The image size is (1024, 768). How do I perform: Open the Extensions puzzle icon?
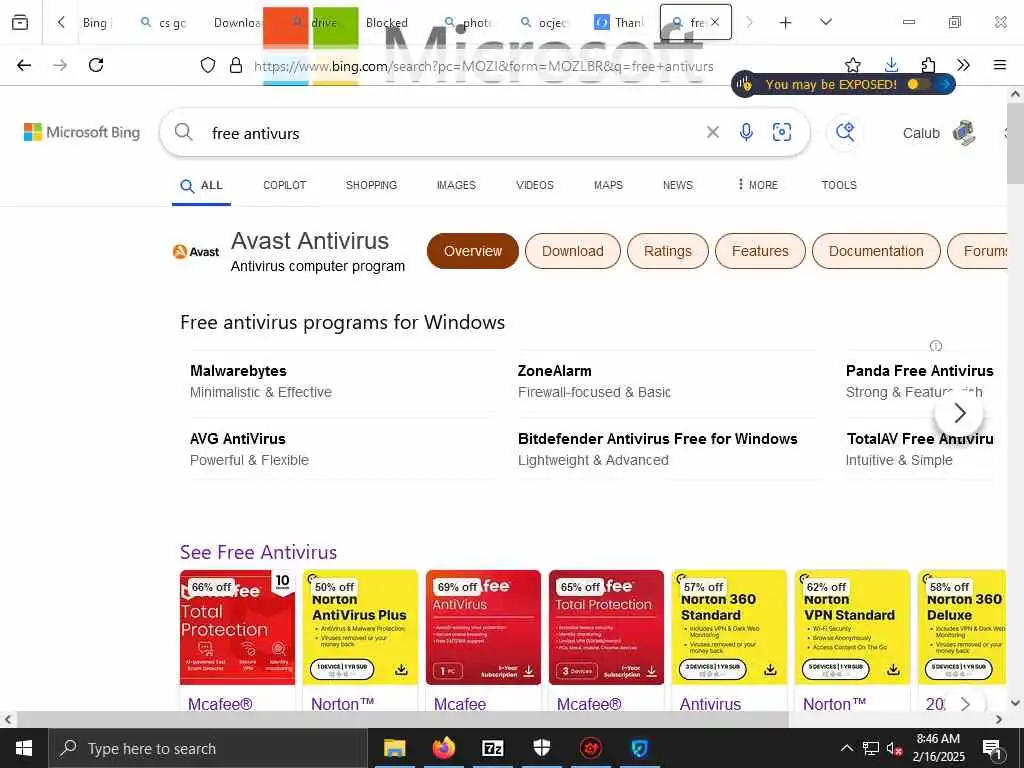[x=928, y=65]
